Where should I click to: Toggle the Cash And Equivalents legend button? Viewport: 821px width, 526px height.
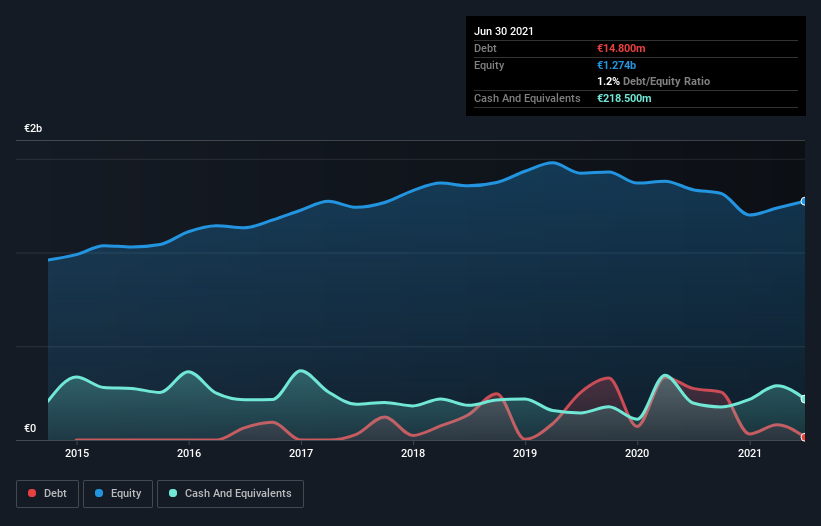[230, 494]
